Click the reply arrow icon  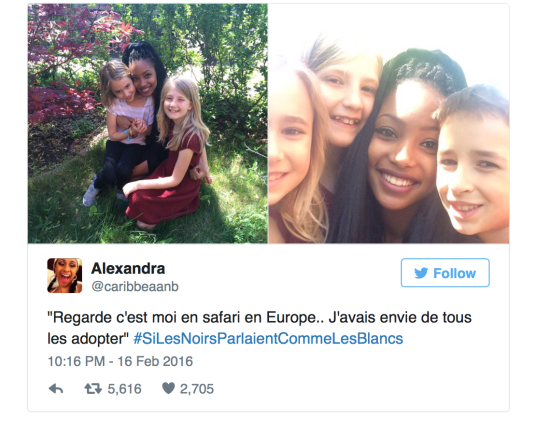56,389
